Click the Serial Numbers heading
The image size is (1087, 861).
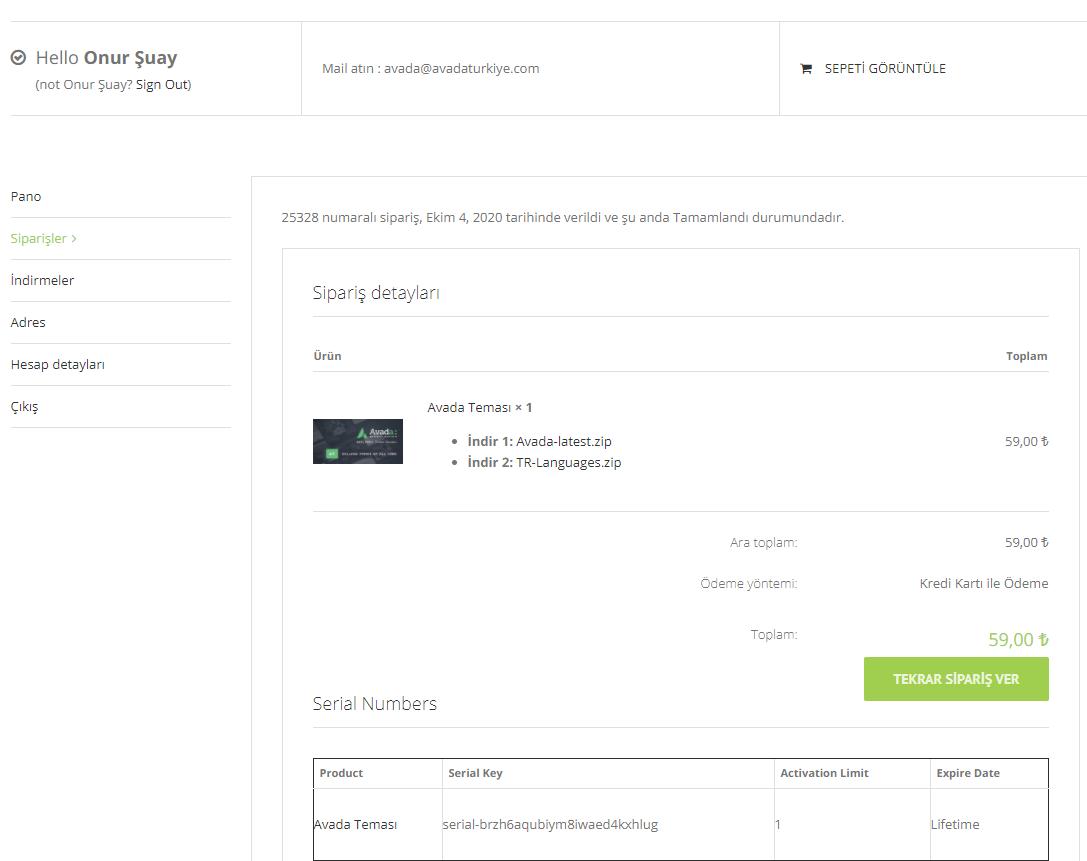(374, 704)
